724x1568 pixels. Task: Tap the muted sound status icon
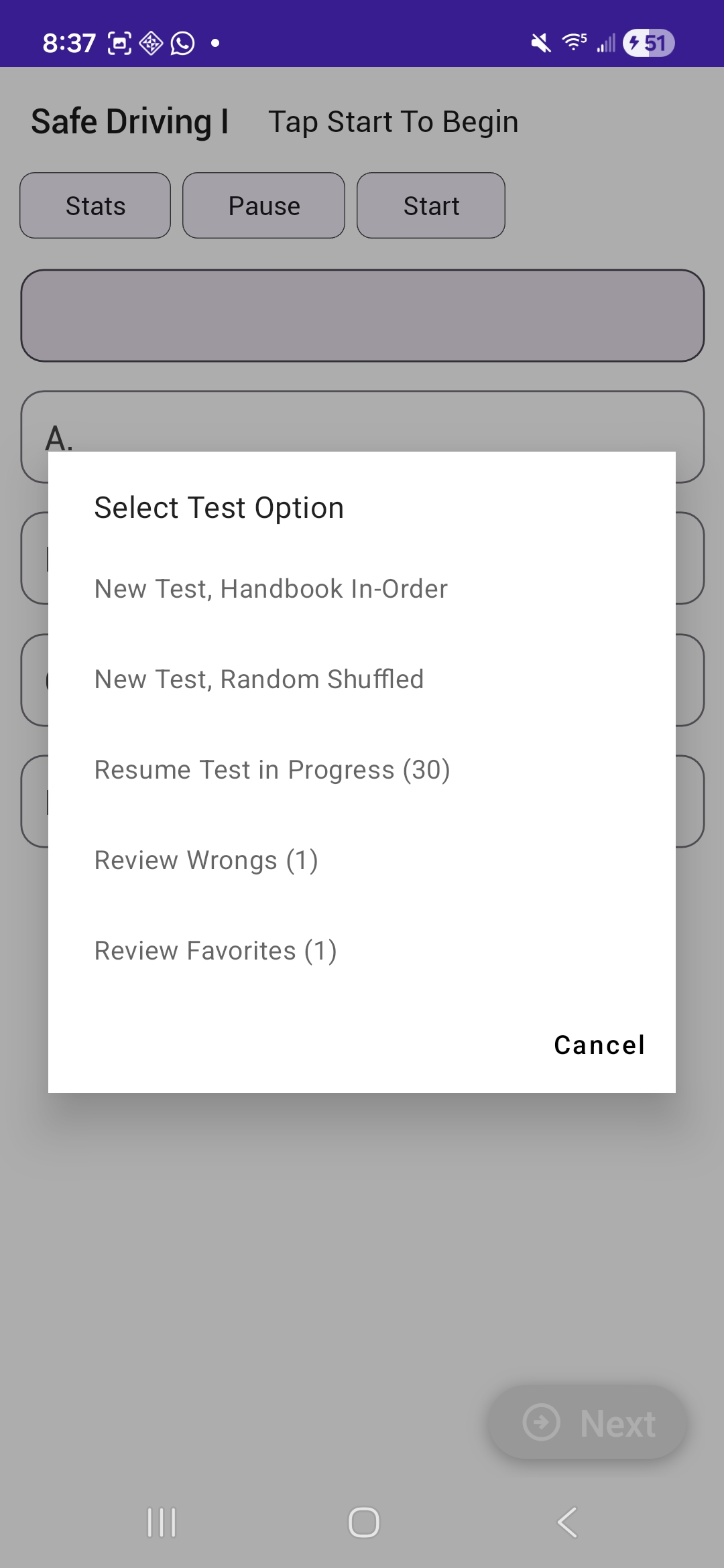tap(540, 44)
